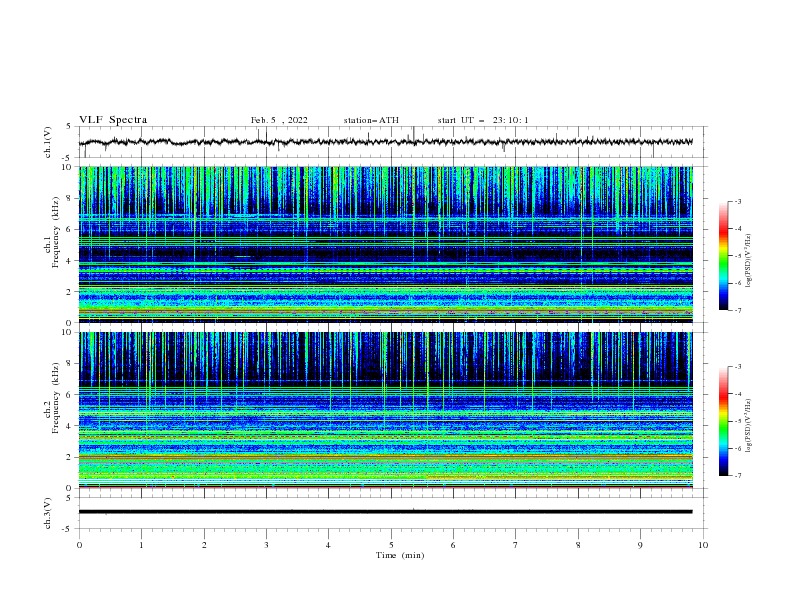The image size is (792, 612).
Task: Click the "7" tick on the Time axis
Action: tap(516, 545)
